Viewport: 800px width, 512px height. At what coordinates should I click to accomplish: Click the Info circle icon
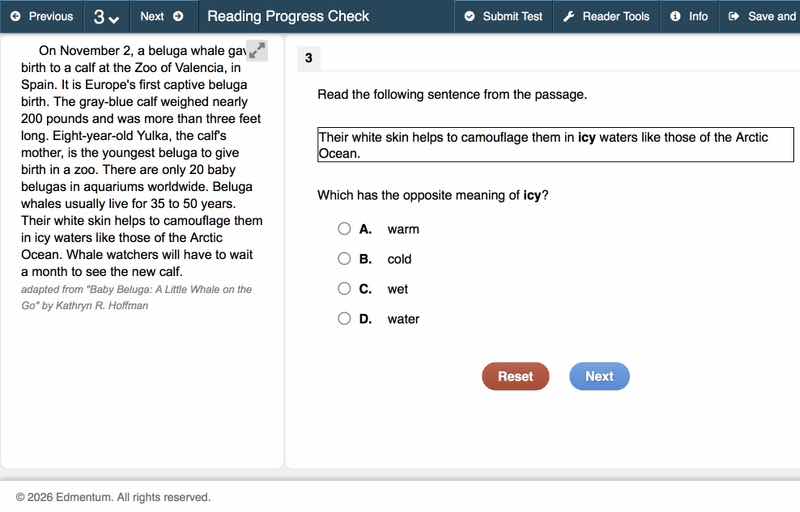point(676,16)
